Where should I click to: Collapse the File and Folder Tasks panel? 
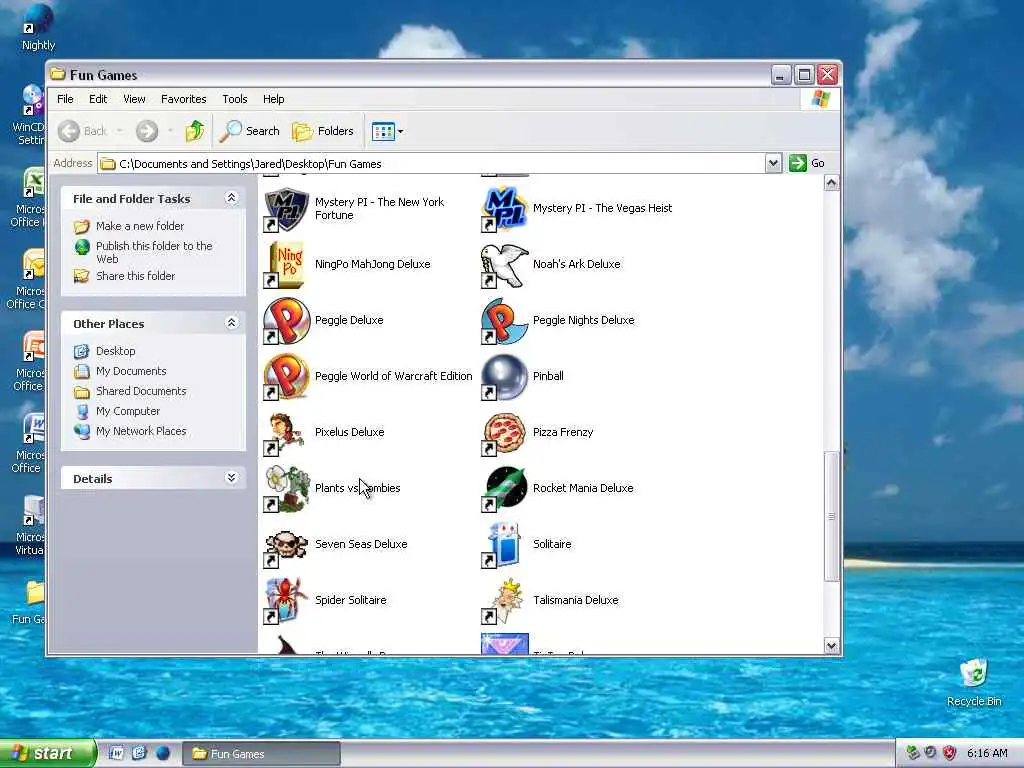[231, 198]
